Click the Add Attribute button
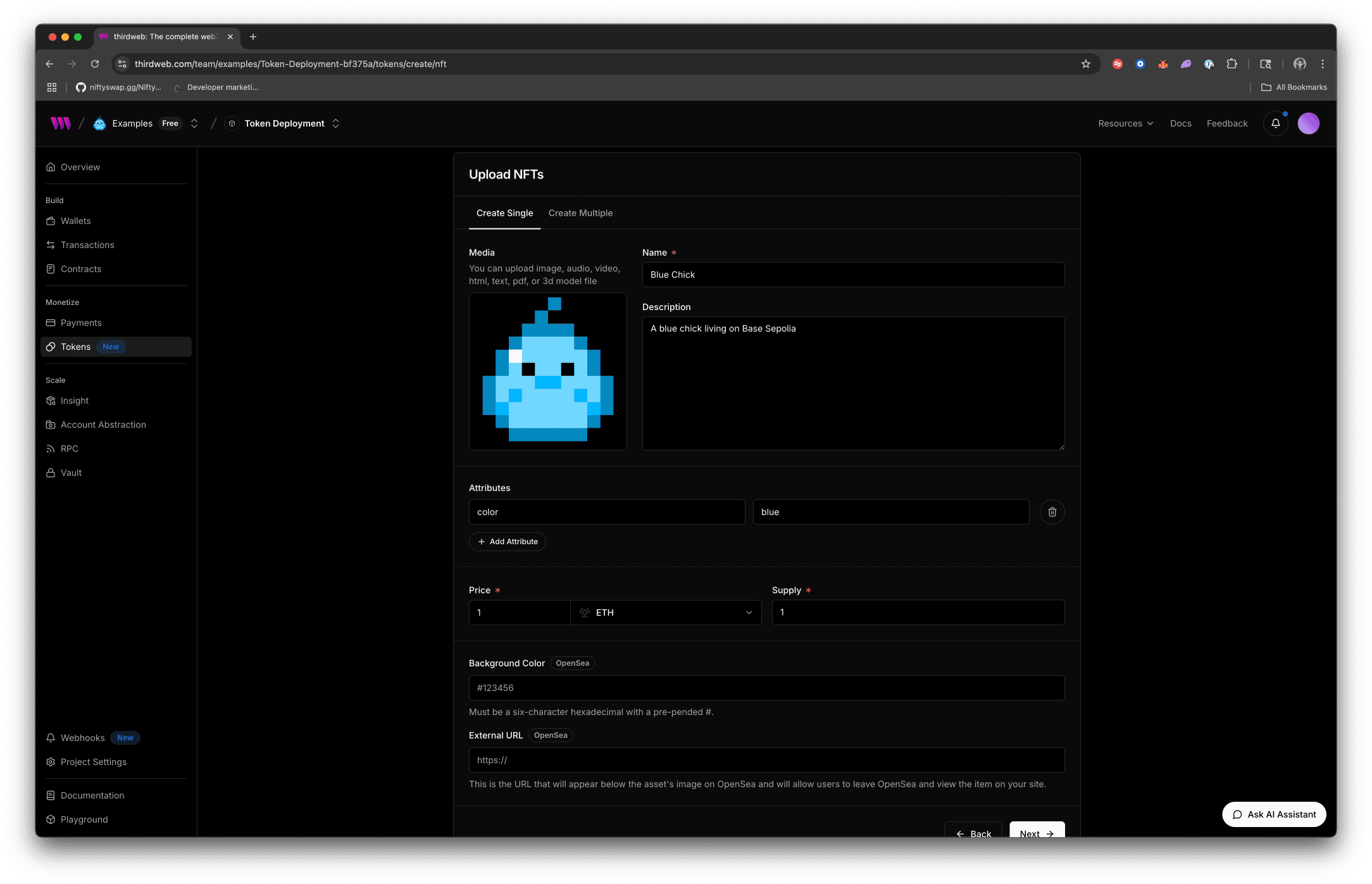Screen dimensions: 1372x884 (507, 542)
